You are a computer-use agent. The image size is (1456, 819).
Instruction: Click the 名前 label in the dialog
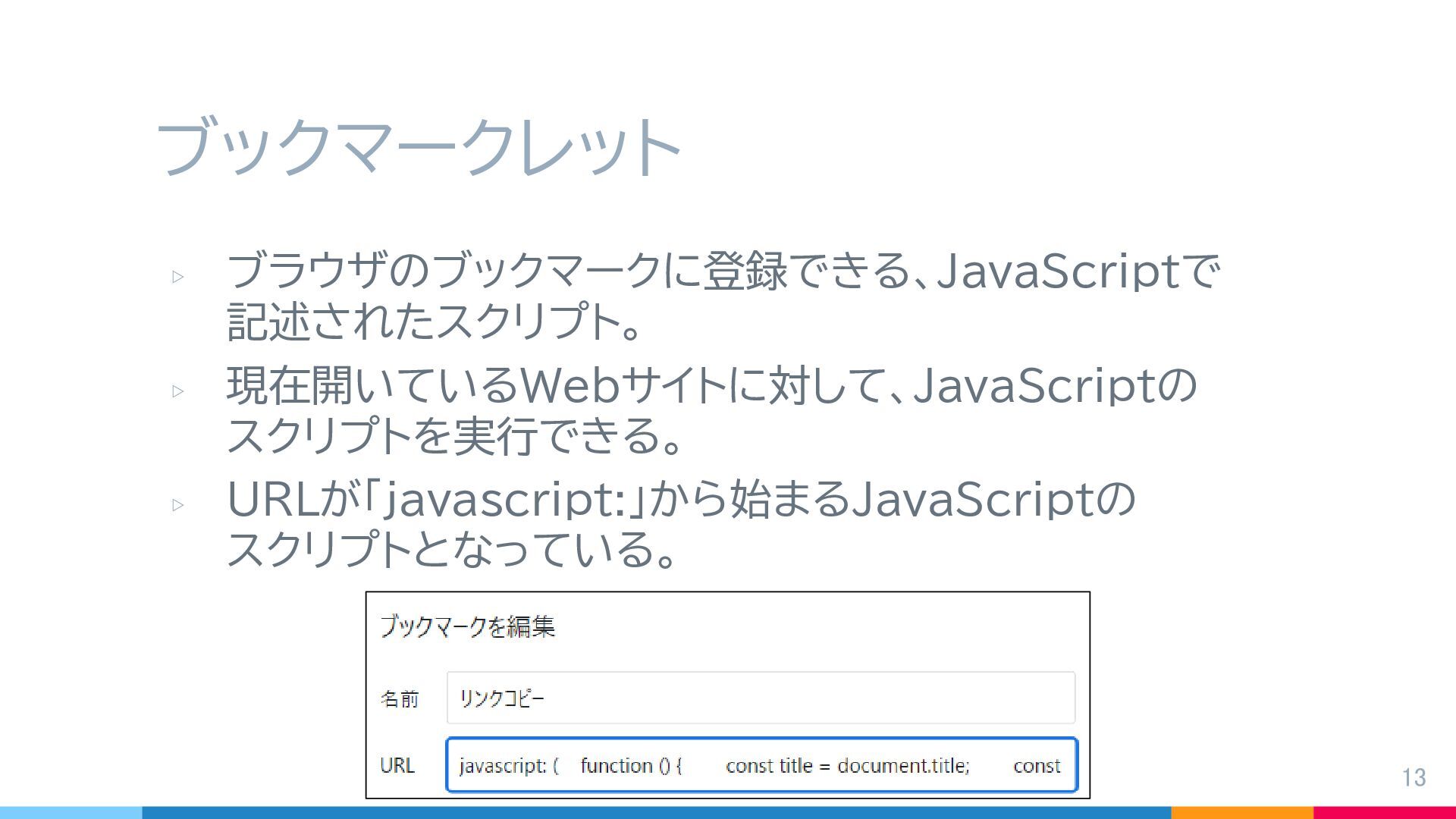coord(399,698)
